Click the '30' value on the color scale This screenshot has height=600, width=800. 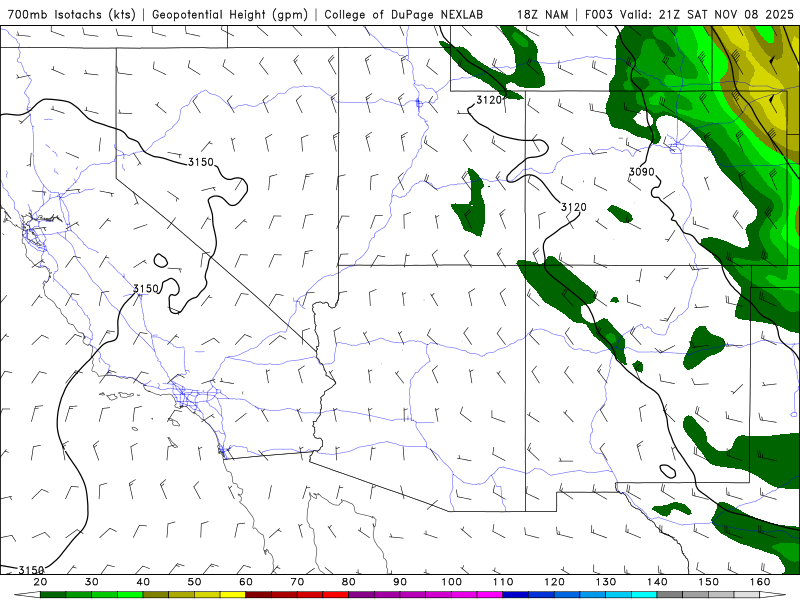coord(92,582)
